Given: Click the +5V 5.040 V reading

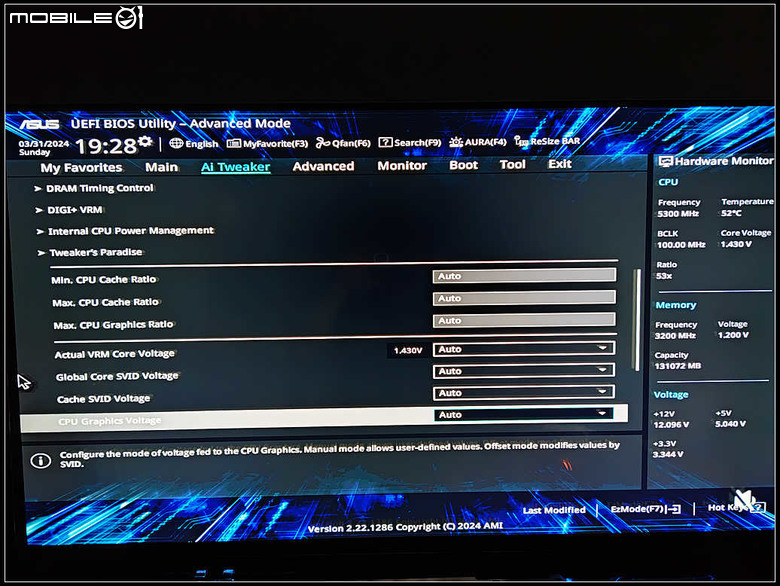Looking at the screenshot, I should [730, 424].
